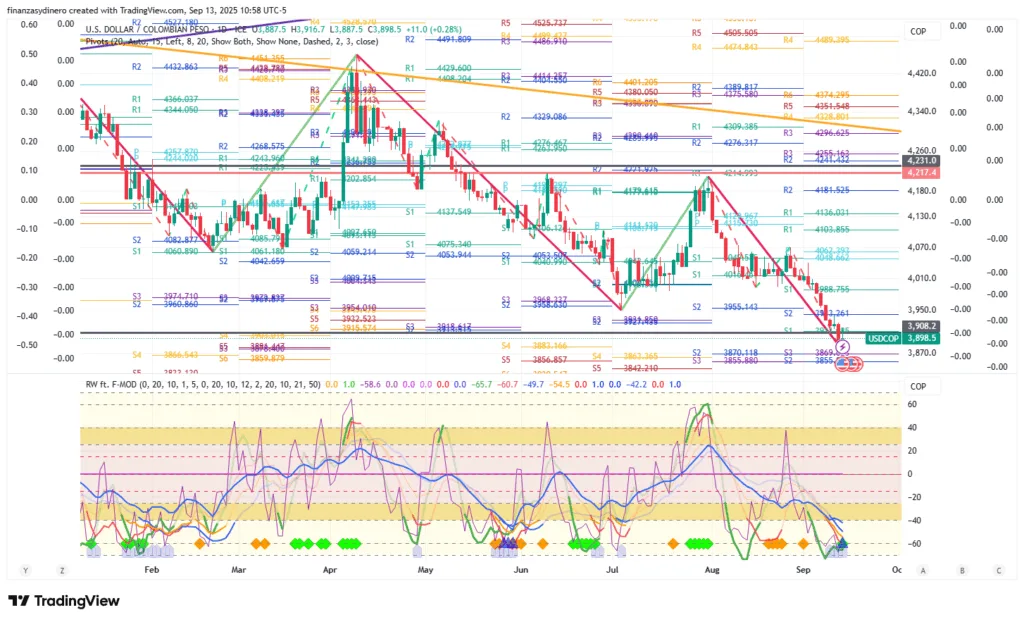1024x622 pixels.
Task: Click the May label on time axis
Action: point(425,570)
